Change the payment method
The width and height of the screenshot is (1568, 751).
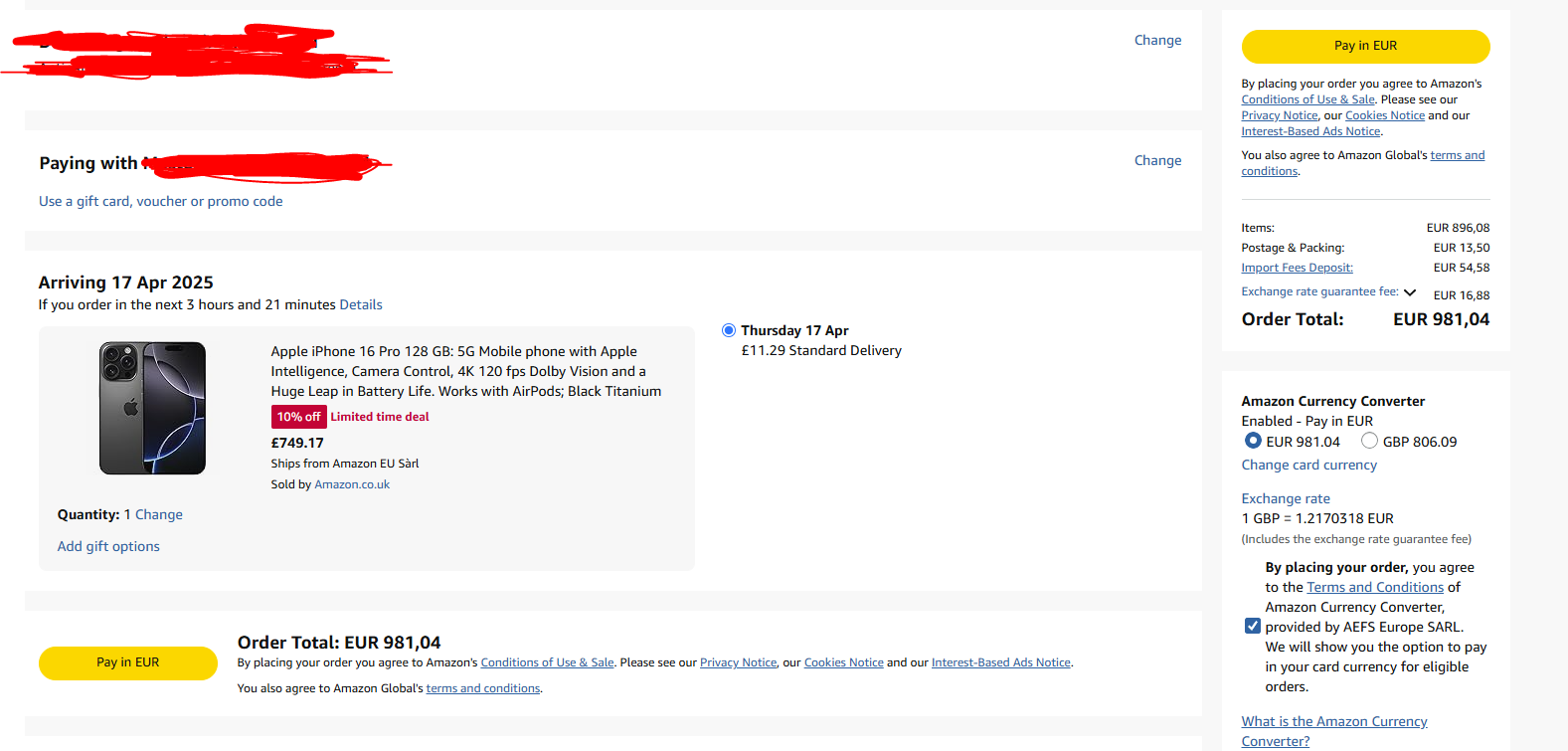tap(1157, 160)
